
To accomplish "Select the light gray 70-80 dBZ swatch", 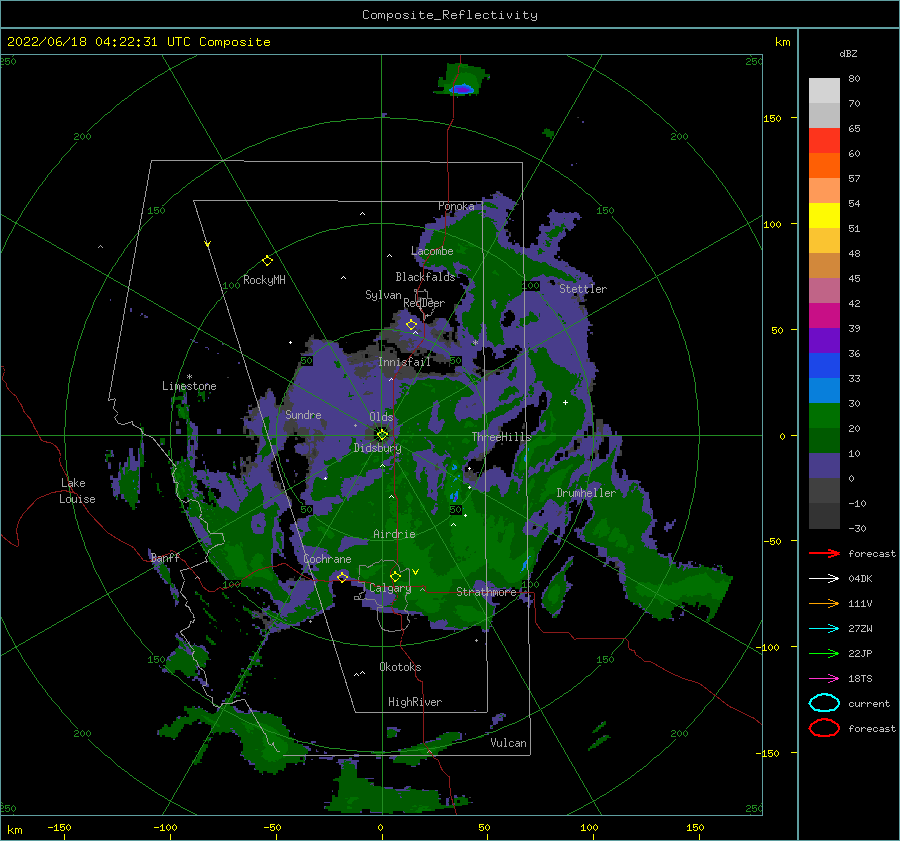I will 824,91.
